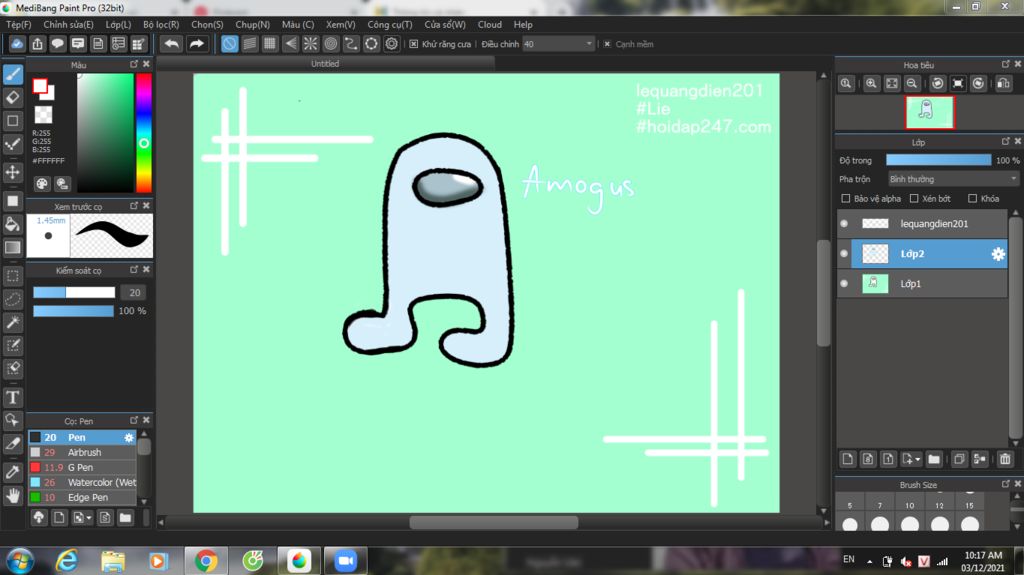
Task: Enable Khóa layer lock checkbox
Action: (972, 199)
